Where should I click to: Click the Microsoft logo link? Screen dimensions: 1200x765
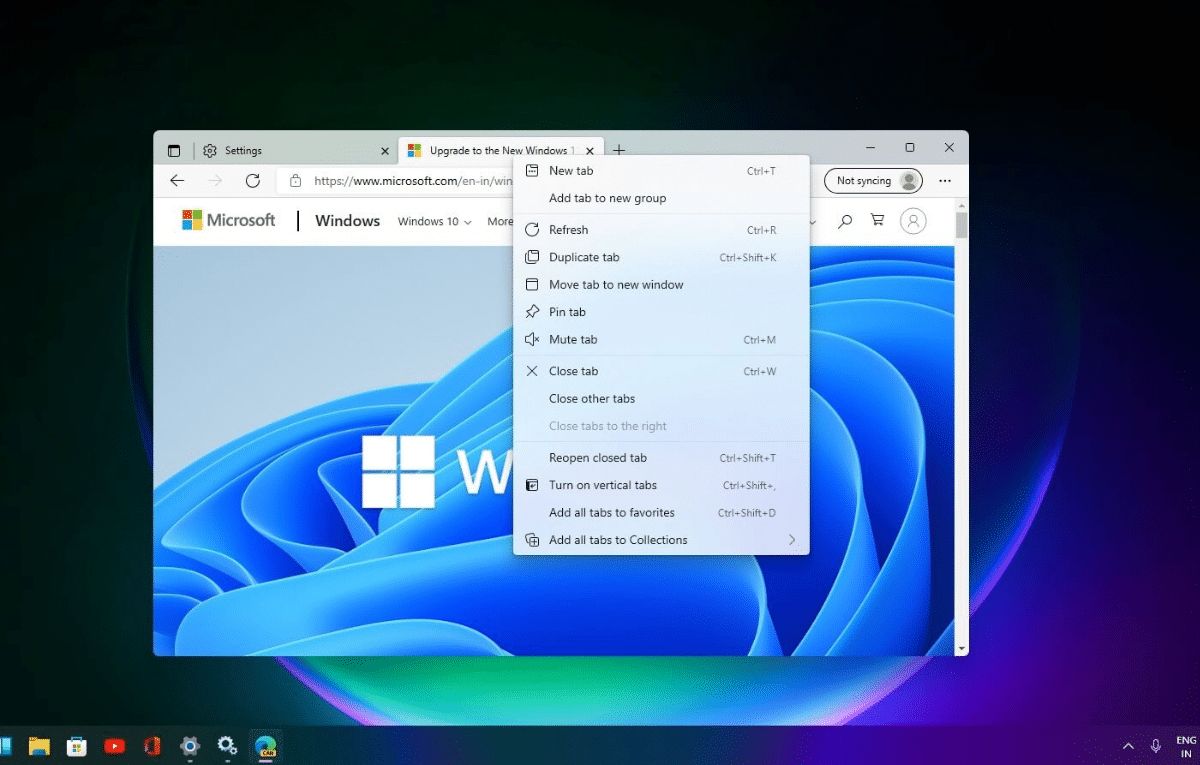(x=228, y=221)
